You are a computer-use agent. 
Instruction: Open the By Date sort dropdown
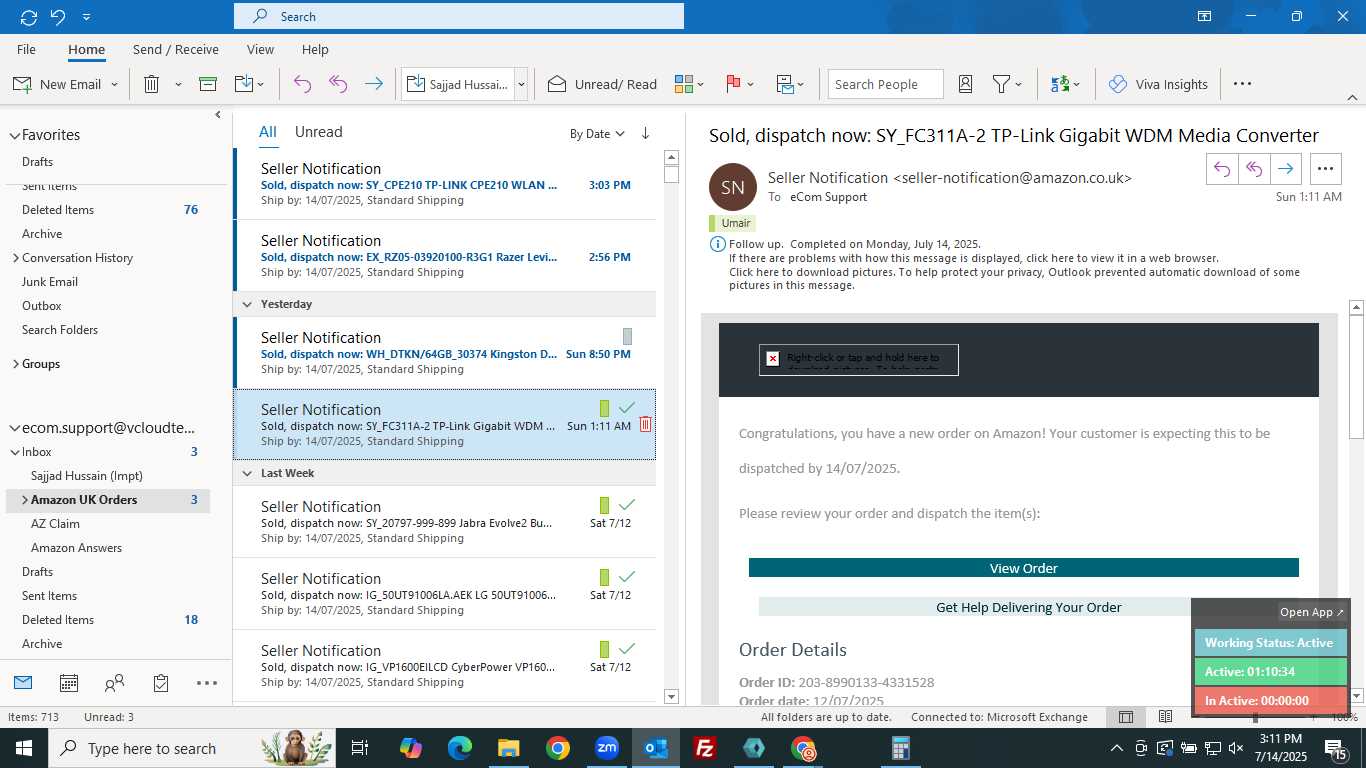coord(597,133)
